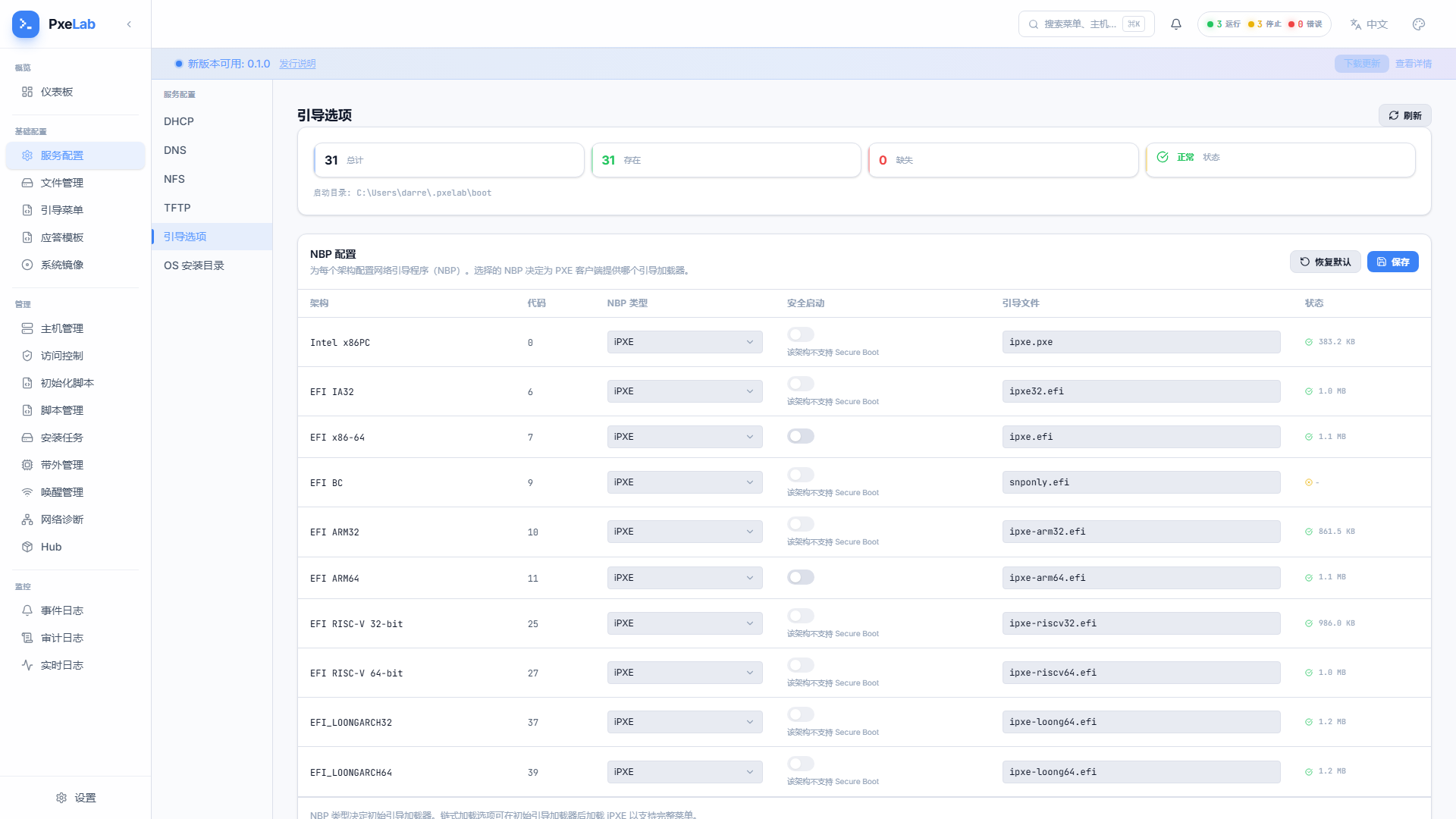Viewport: 1456px width, 819px height.
Task: Toggle Secure Boot for EFI_LOONGARCH32
Action: pyautogui.click(x=801, y=714)
